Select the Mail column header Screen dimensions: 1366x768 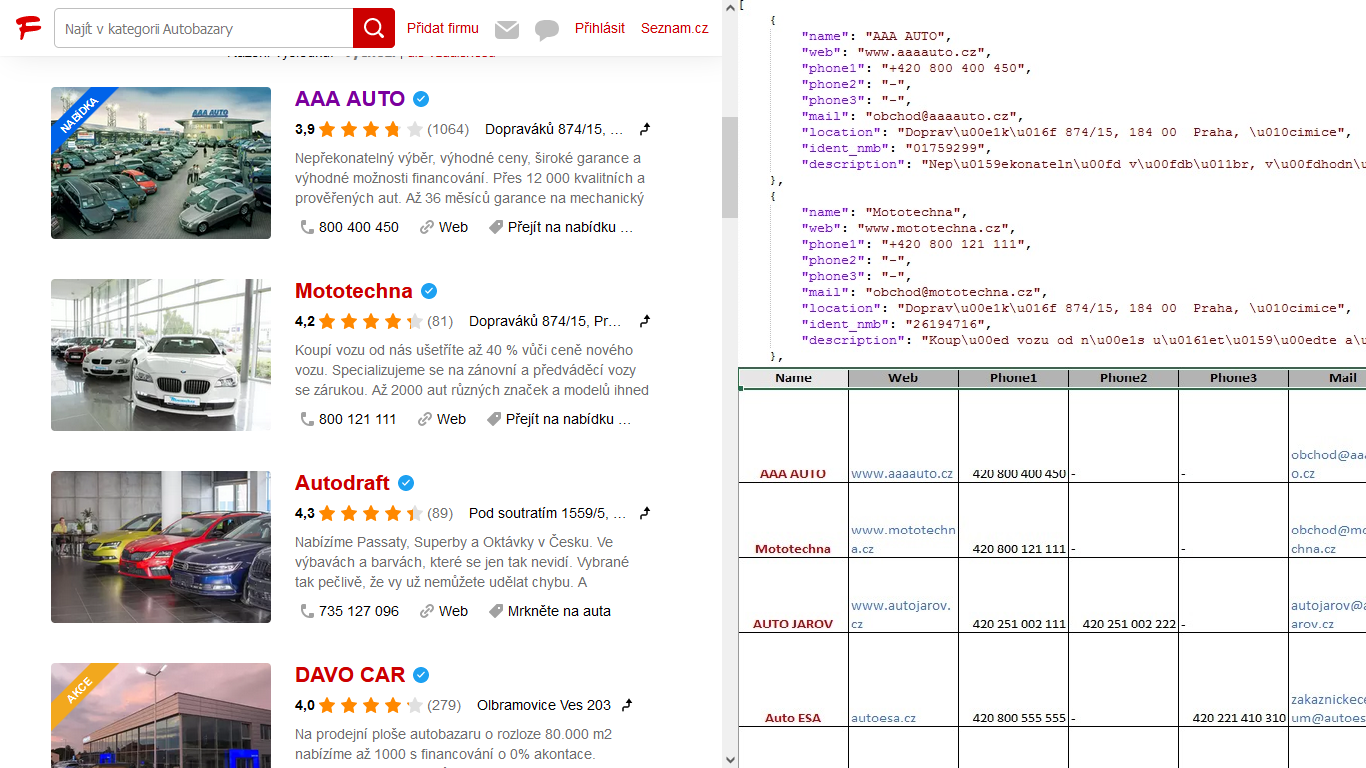pyautogui.click(x=1328, y=378)
